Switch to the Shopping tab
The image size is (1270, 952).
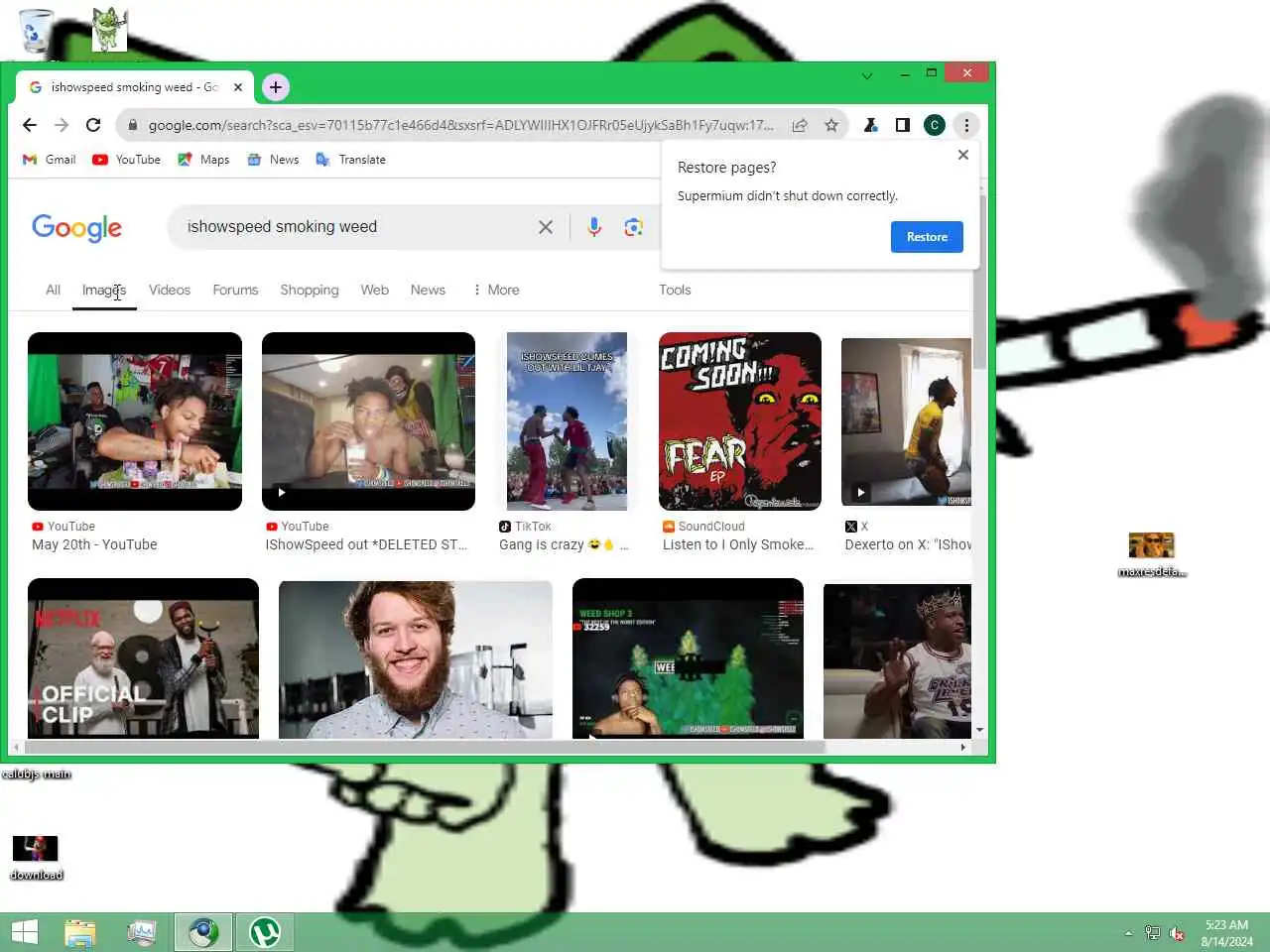310,290
